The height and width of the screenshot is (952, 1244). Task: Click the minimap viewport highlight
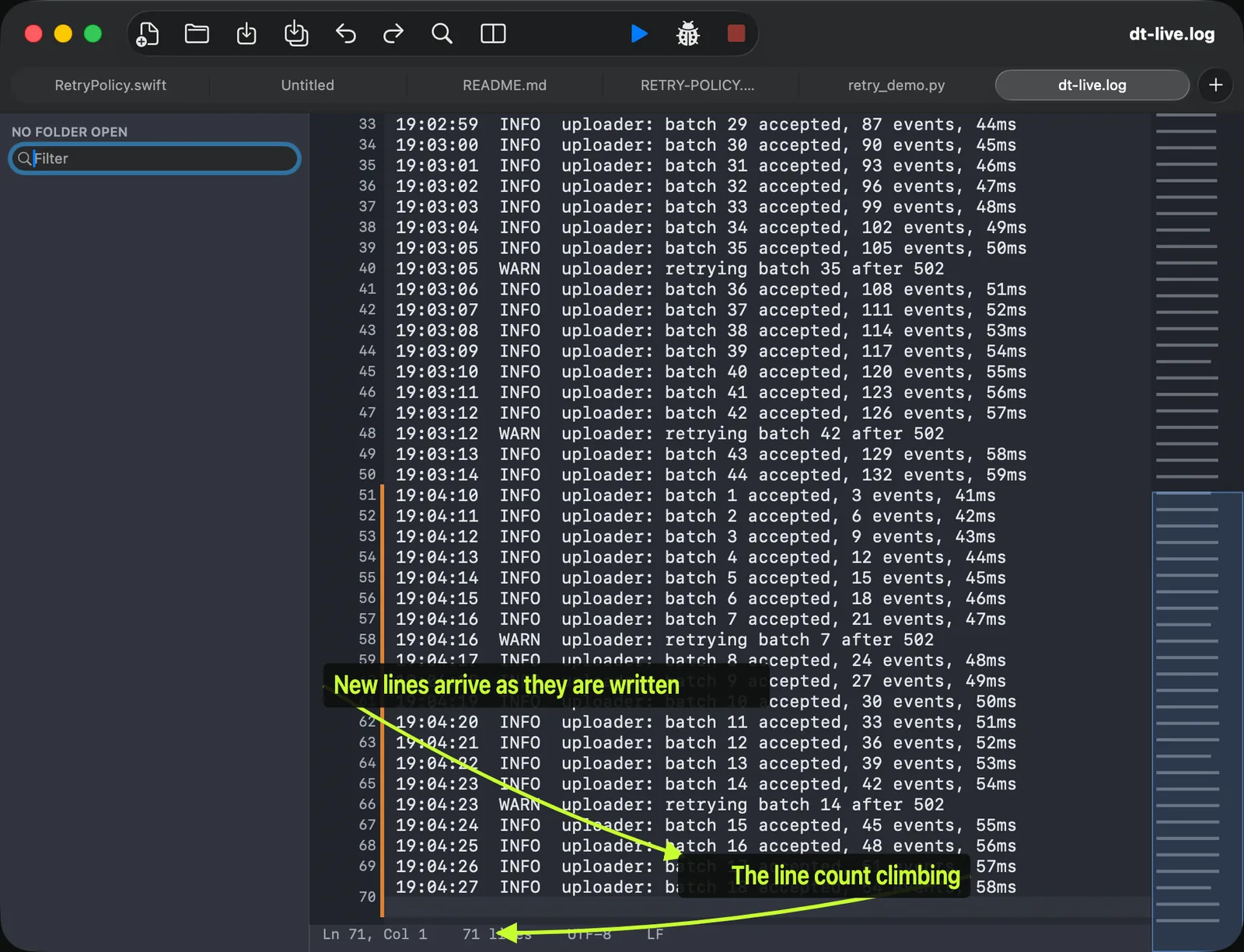[1197, 721]
